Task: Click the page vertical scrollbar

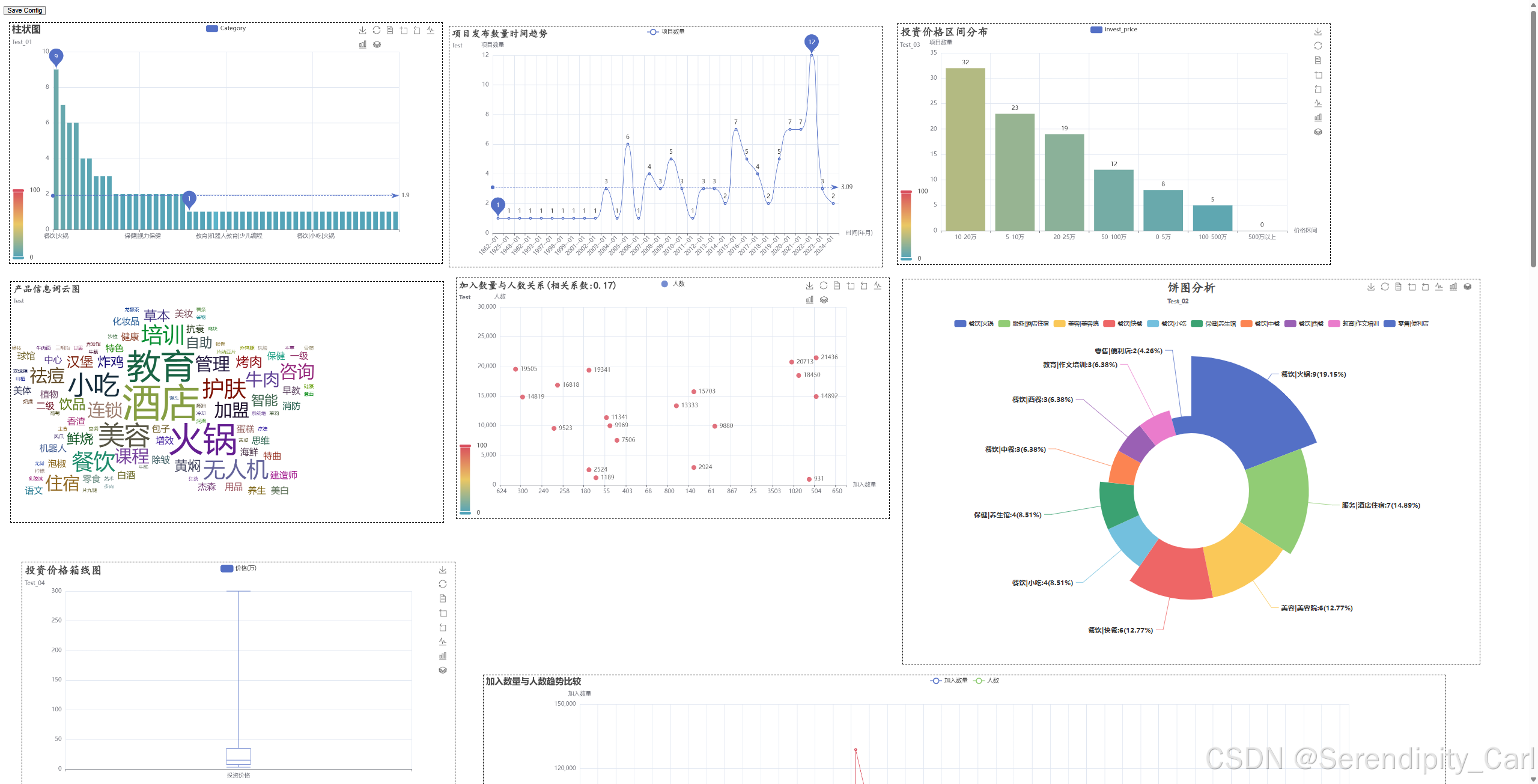Action: [1533, 138]
